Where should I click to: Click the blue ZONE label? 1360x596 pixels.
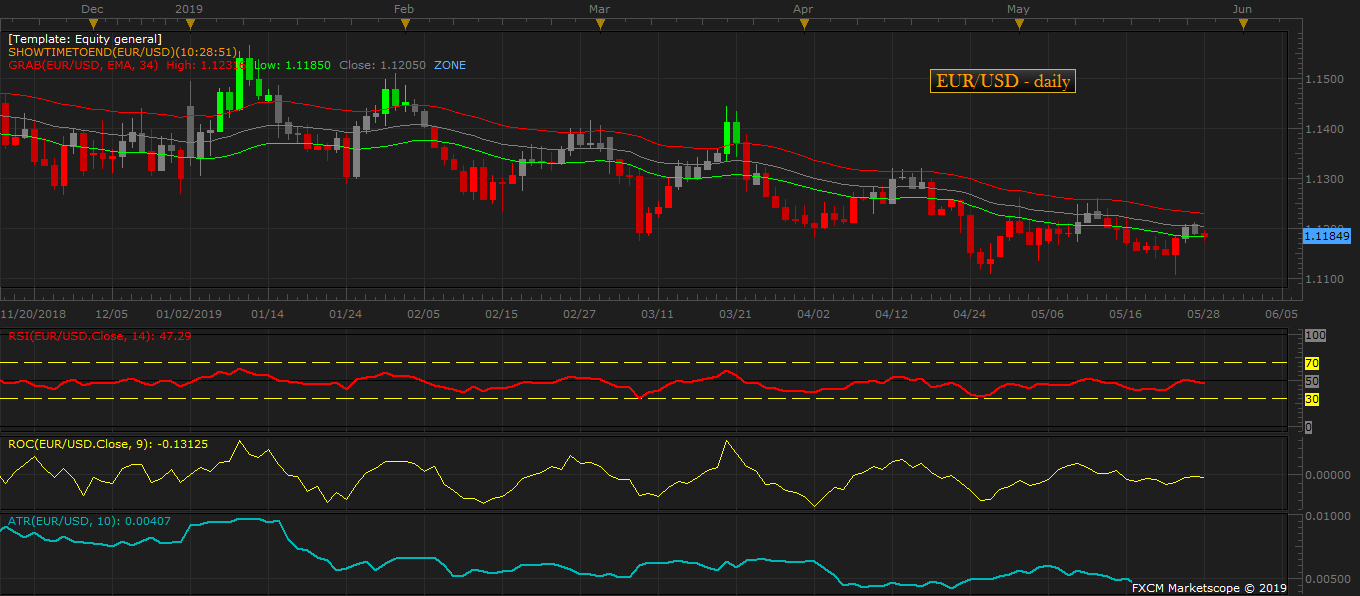(449, 65)
